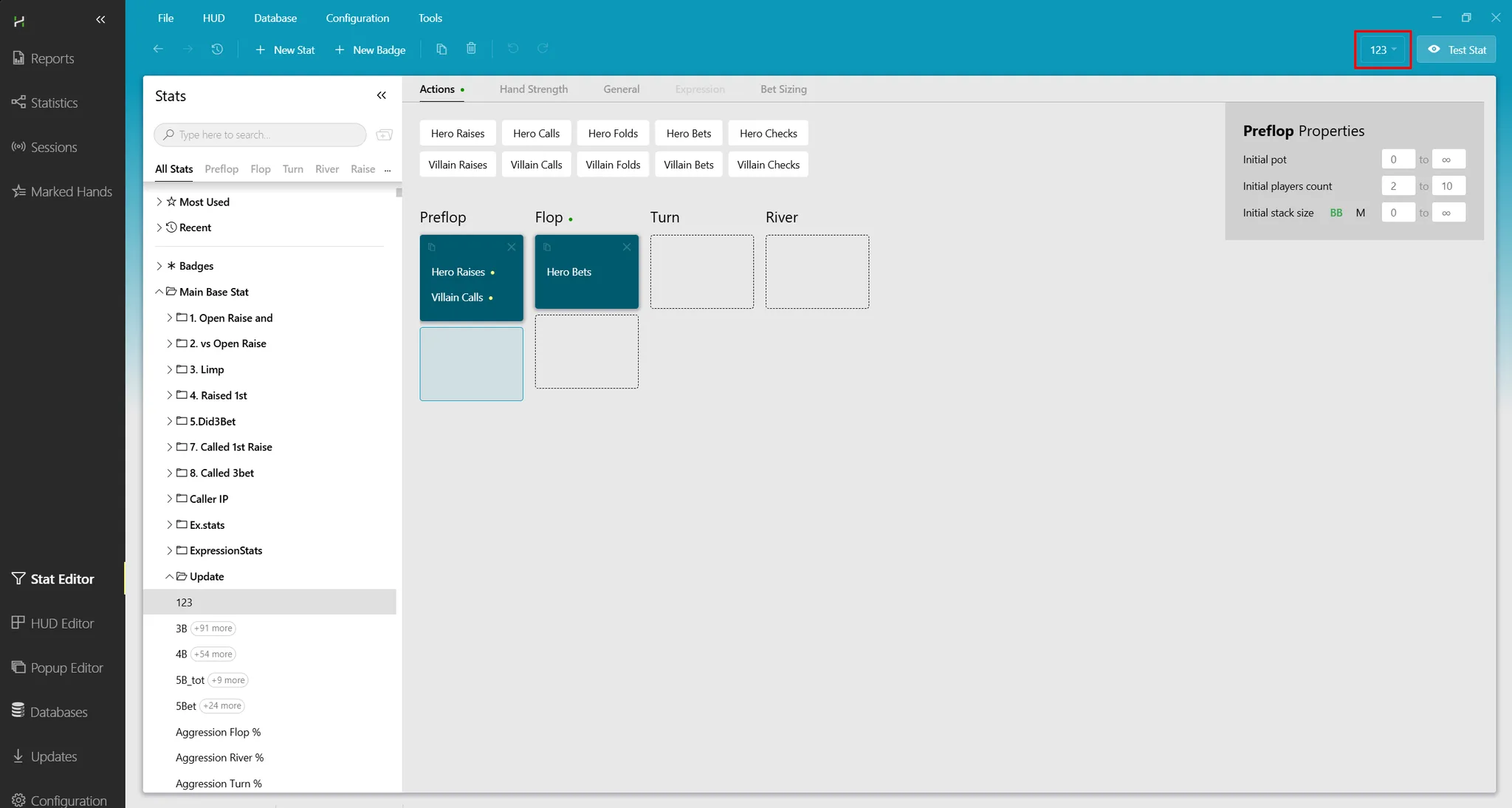Open the HUD Editor section
This screenshot has width=1512, height=808.
(62, 623)
